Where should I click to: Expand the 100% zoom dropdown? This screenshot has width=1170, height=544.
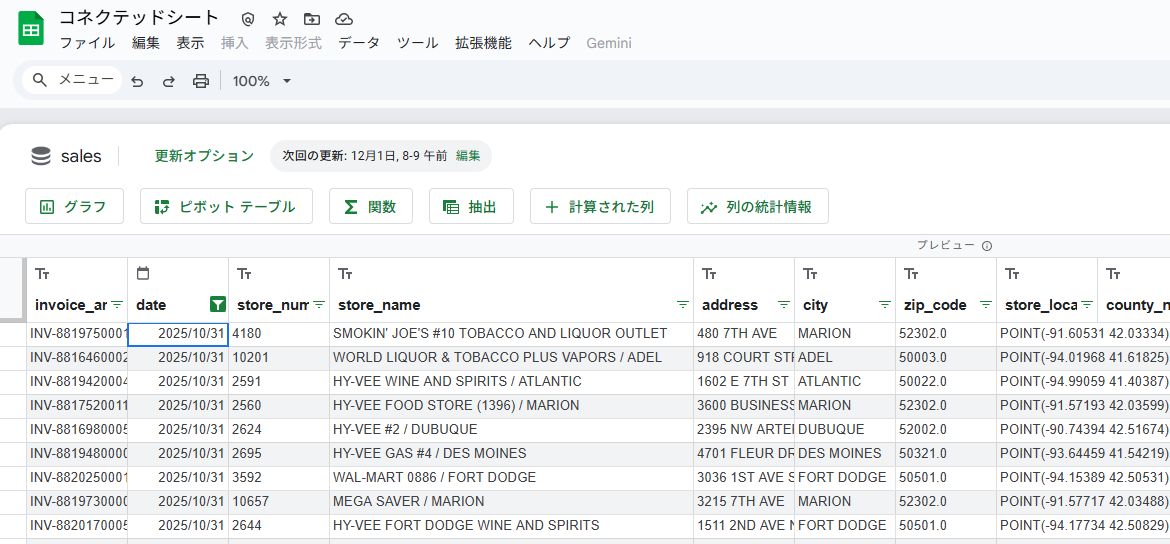(x=261, y=81)
